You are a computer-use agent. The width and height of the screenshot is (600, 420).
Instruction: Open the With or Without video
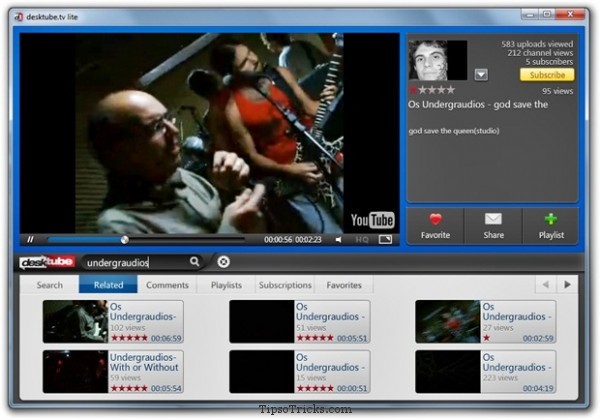coord(113,371)
